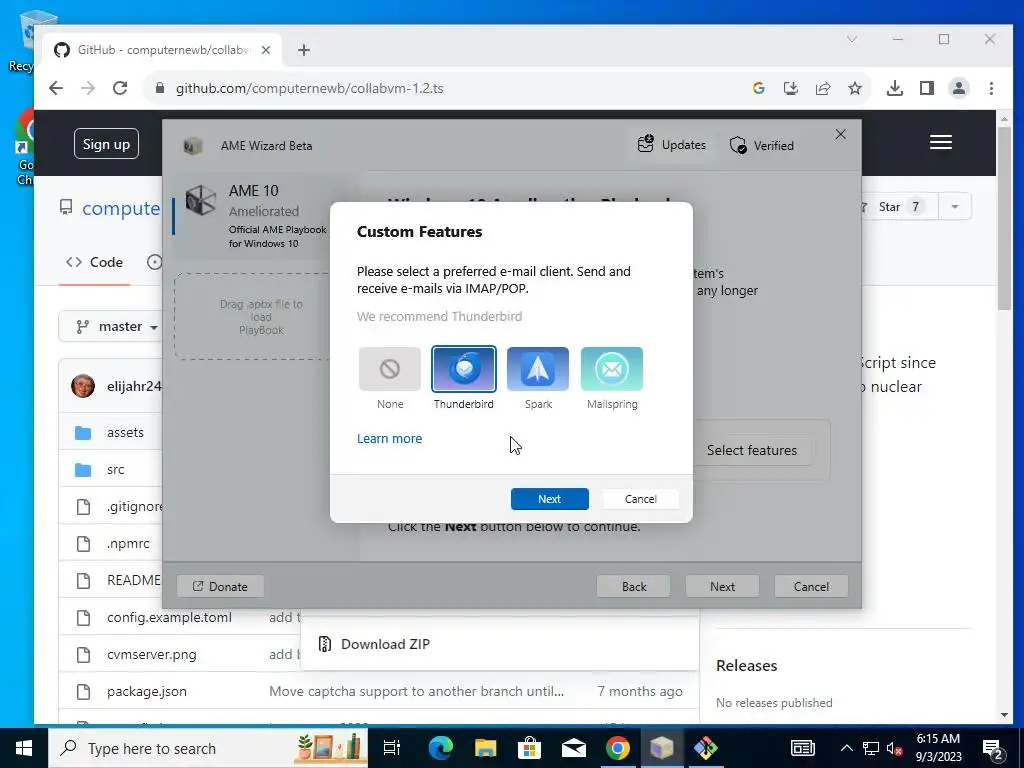Click Next in AME Wizard footer
This screenshot has height=768, width=1024.
pyautogui.click(x=722, y=586)
